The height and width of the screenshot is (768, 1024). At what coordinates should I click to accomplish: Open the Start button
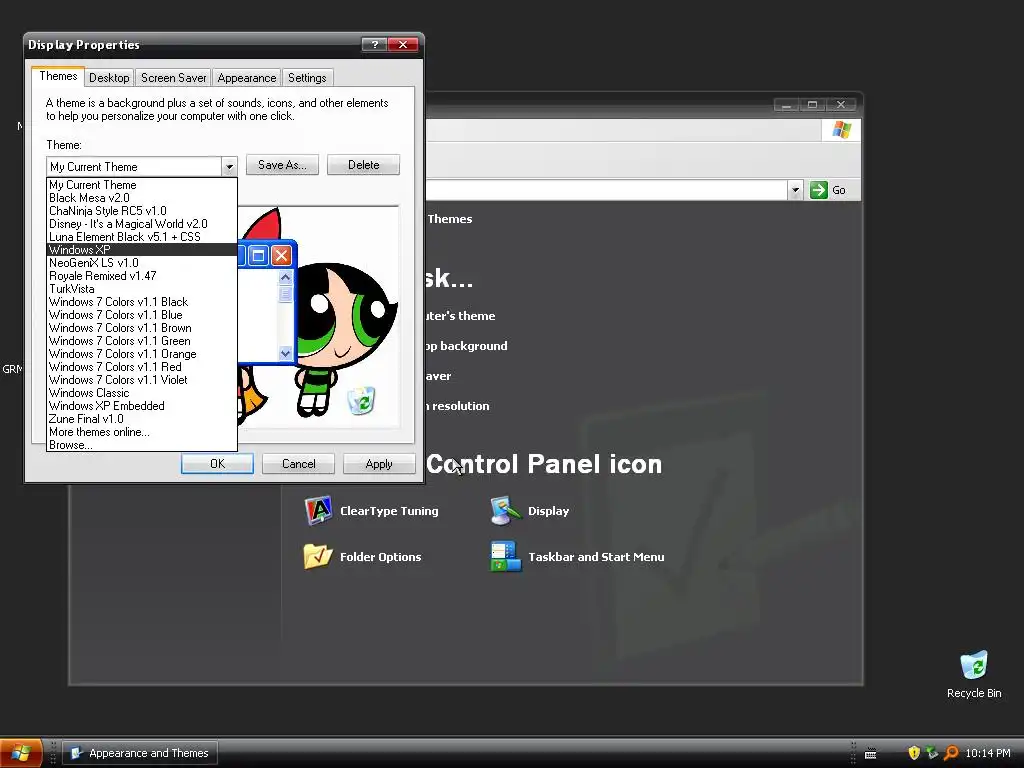coord(21,753)
